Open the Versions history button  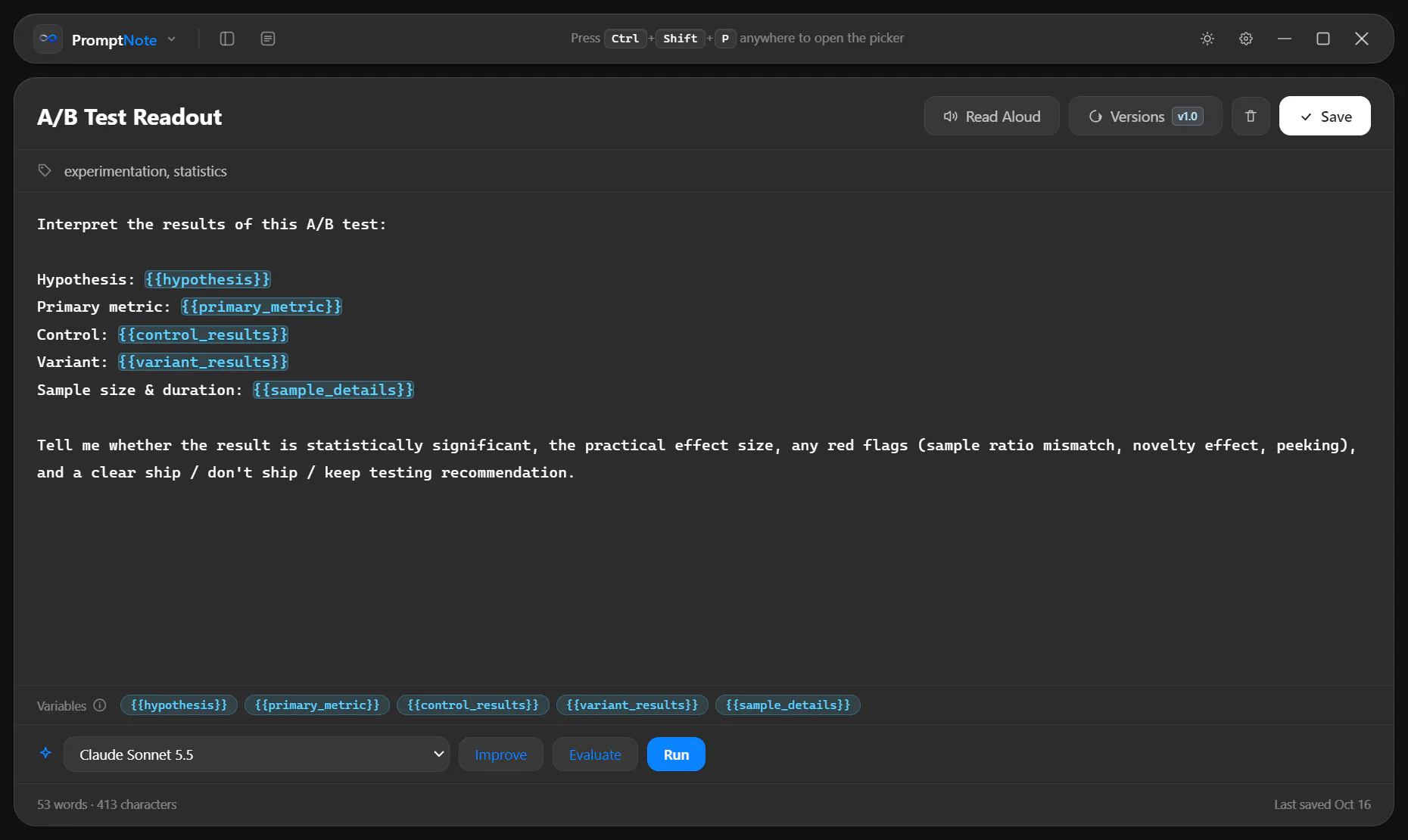[1145, 116]
